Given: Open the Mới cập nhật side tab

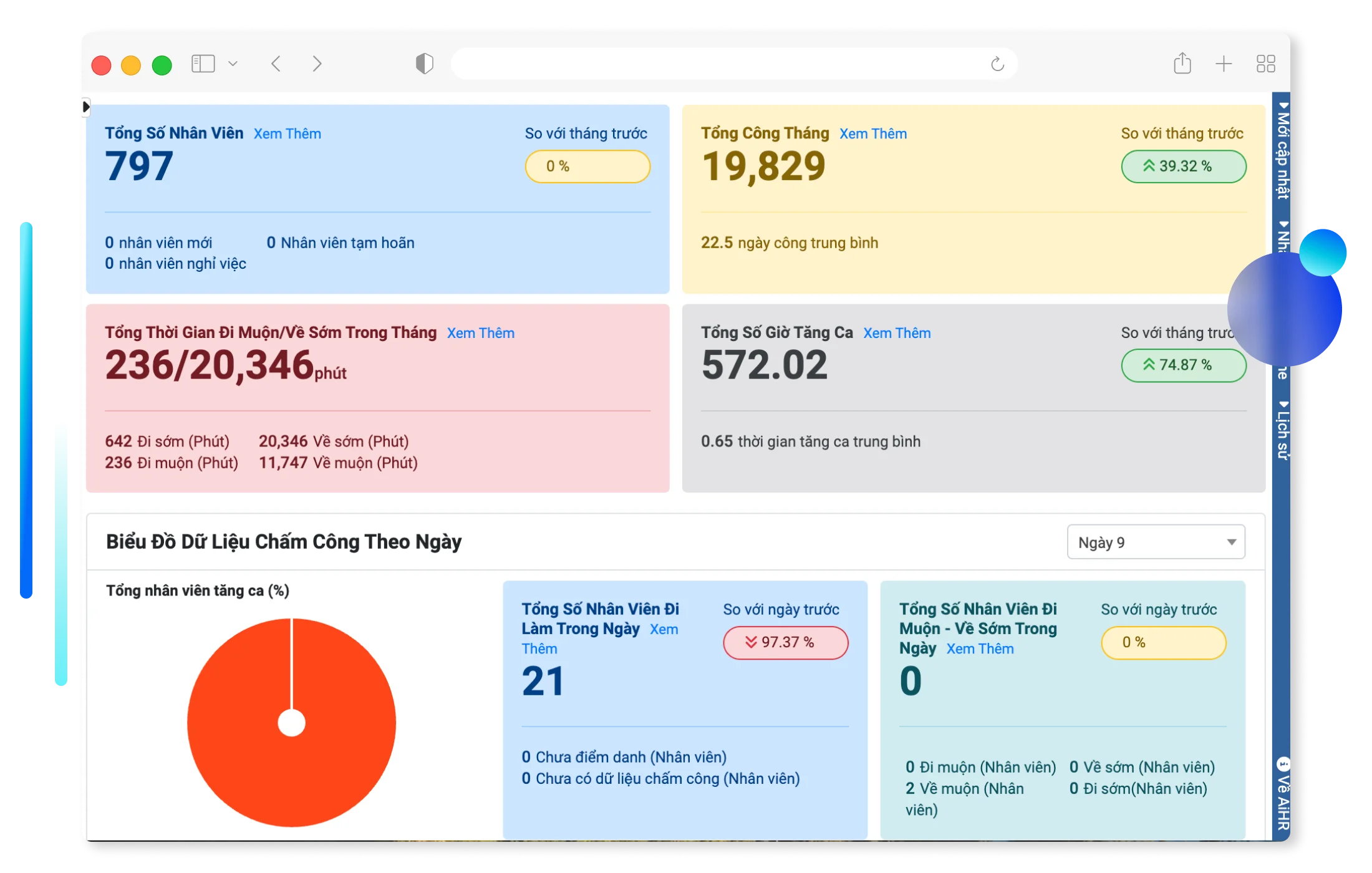Looking at the screenshot, I should pos(1282,150).
